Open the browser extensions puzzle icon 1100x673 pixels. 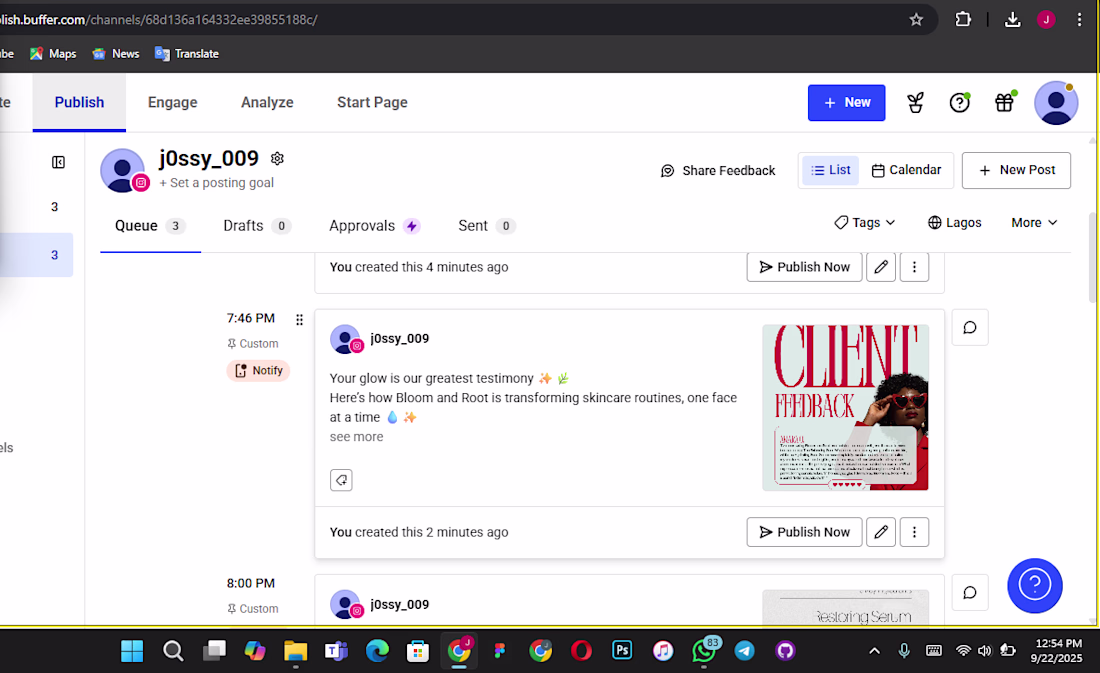click(963, 20)
